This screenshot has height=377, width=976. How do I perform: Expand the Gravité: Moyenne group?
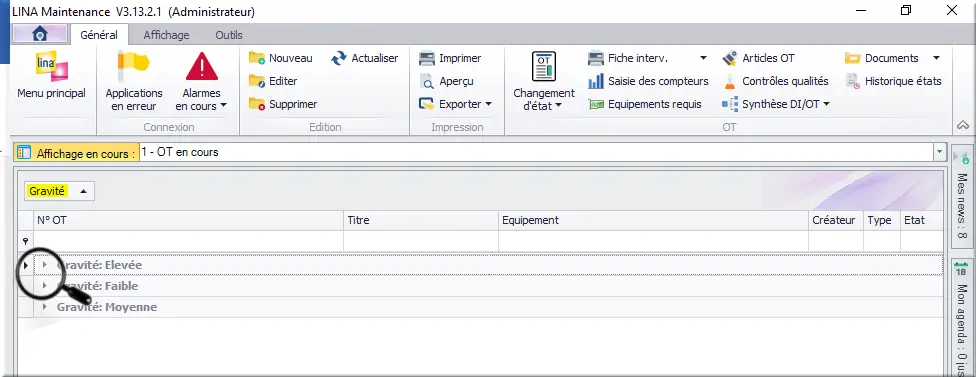coord(45,307)
